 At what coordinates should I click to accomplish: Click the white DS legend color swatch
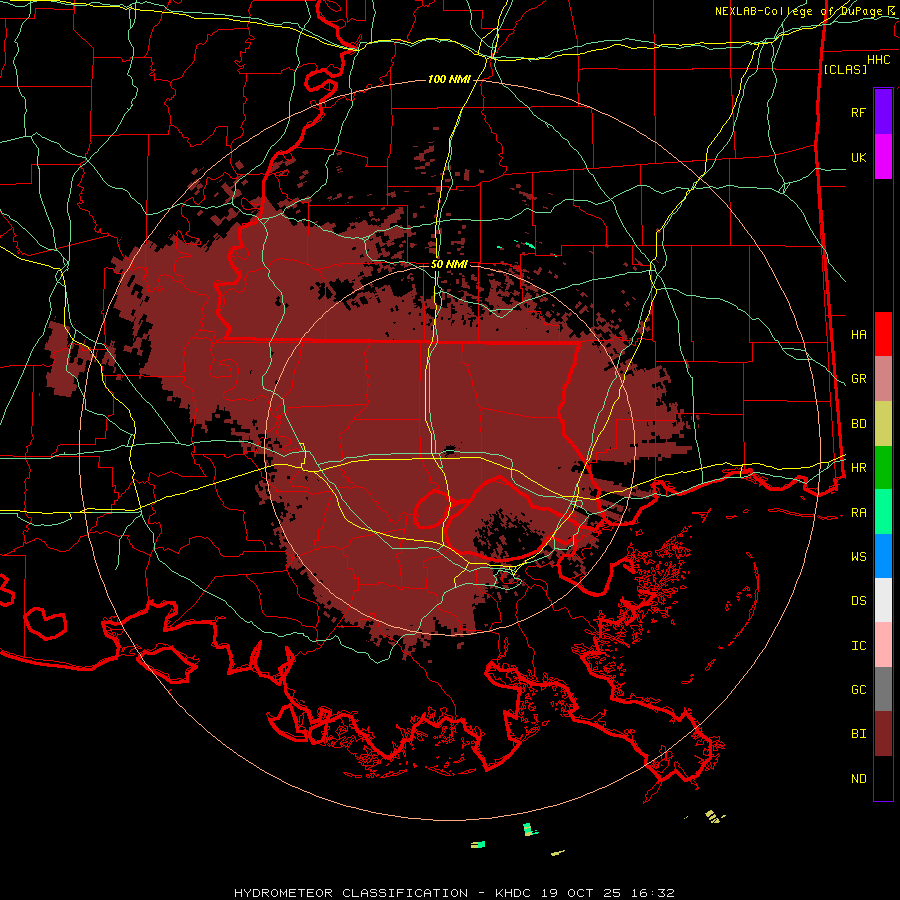(x=883, y=600)
